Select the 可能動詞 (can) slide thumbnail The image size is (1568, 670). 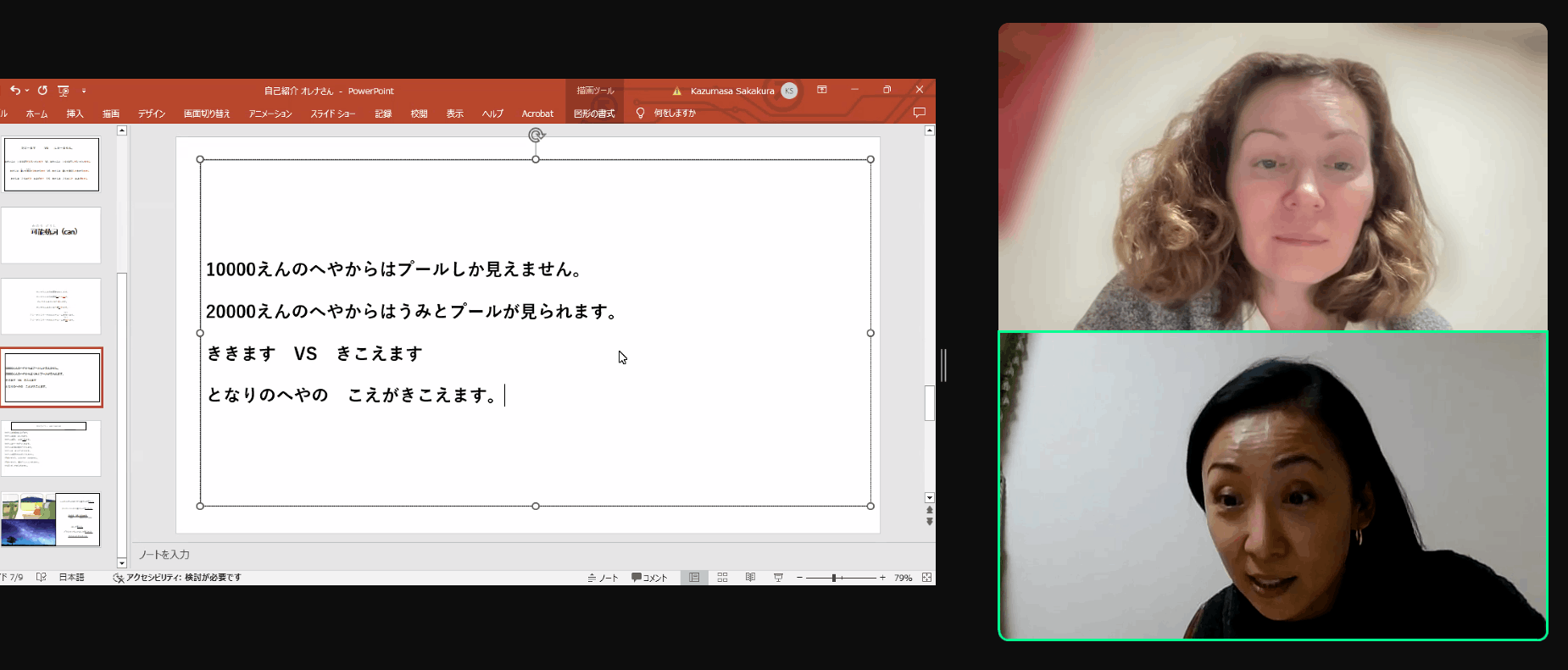click(x=51, y=235)
